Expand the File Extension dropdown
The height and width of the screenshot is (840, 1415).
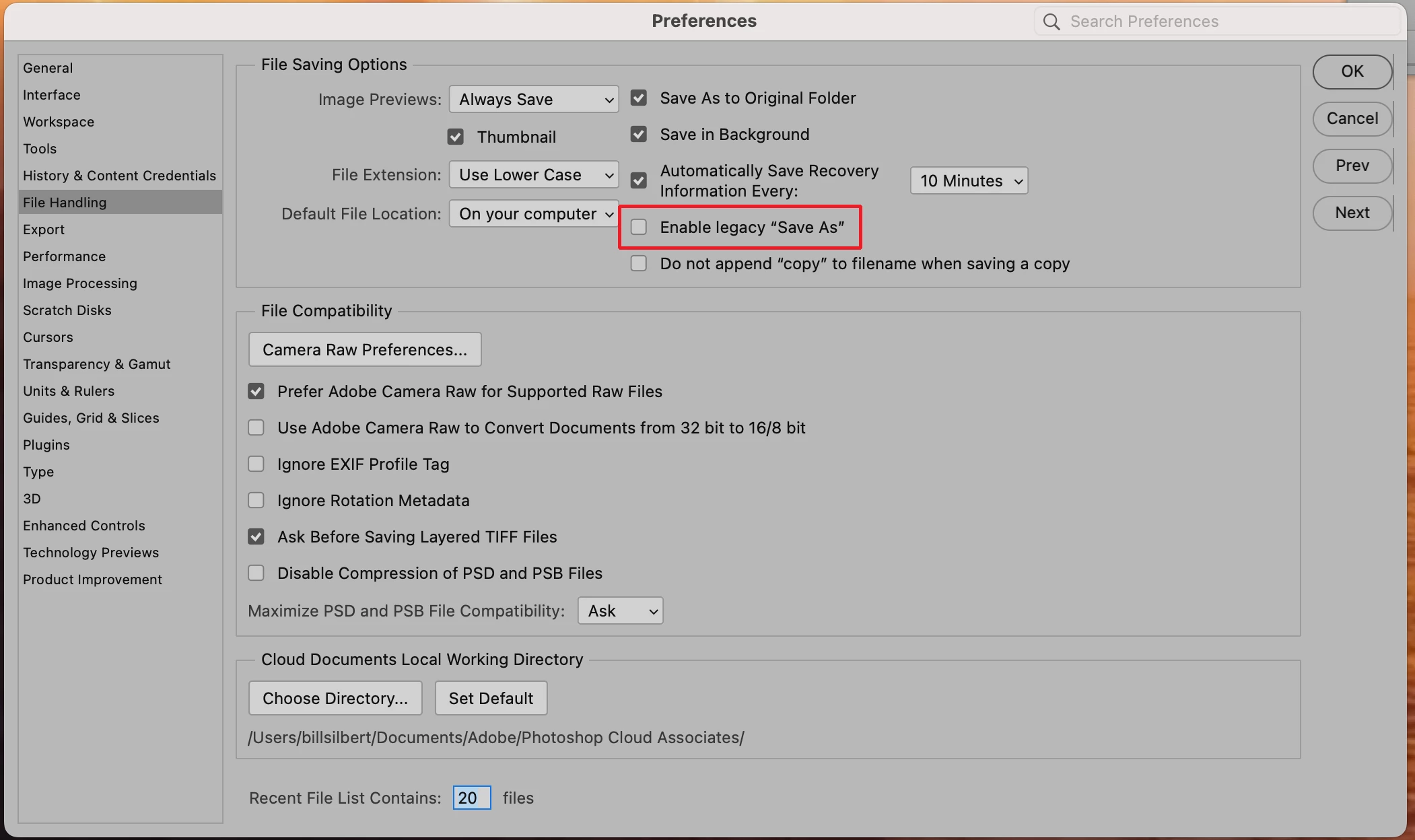click(x=534, y=175)
